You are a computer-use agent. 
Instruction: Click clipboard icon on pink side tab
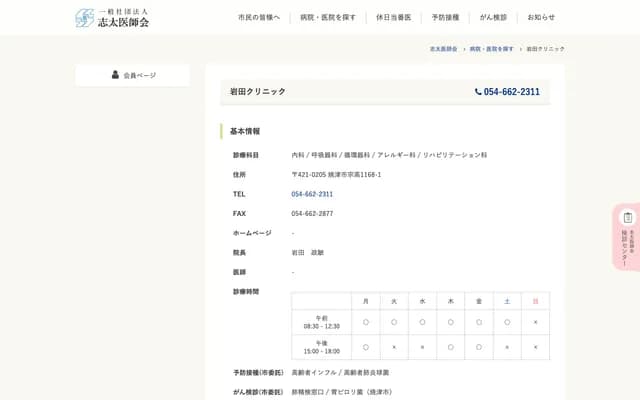(628, 218)
